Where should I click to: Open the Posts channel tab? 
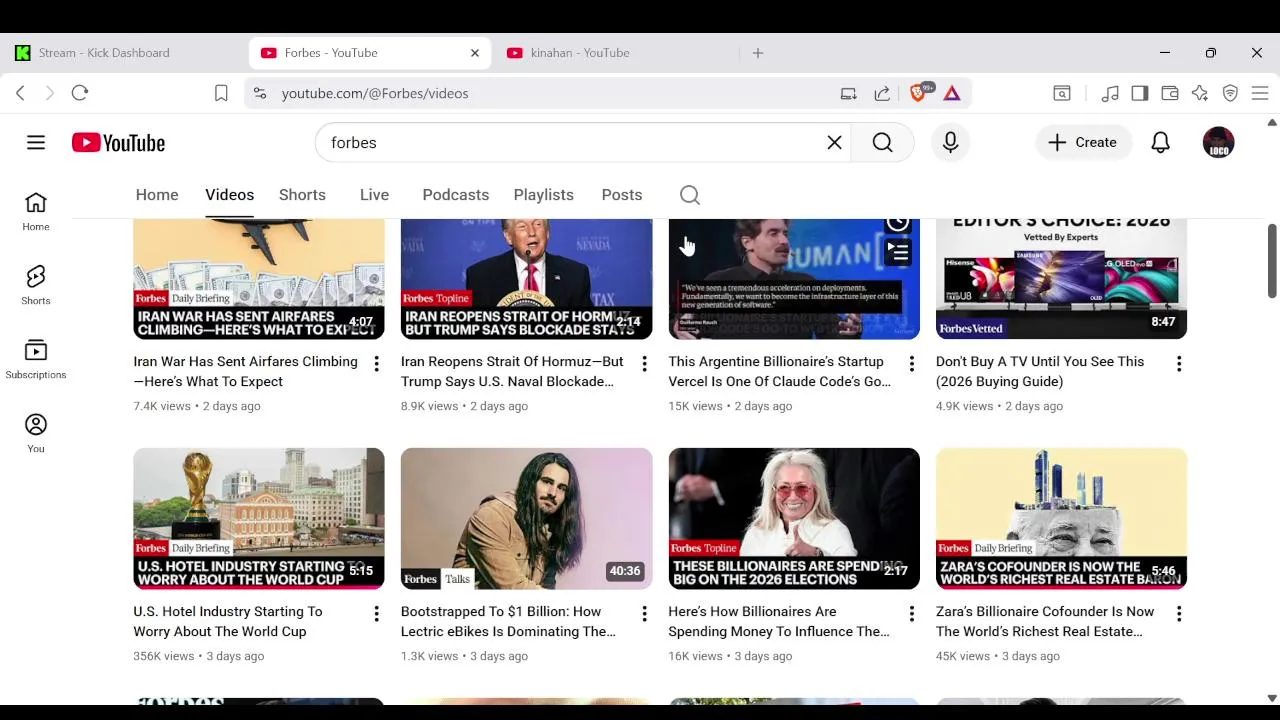(622, 195)
